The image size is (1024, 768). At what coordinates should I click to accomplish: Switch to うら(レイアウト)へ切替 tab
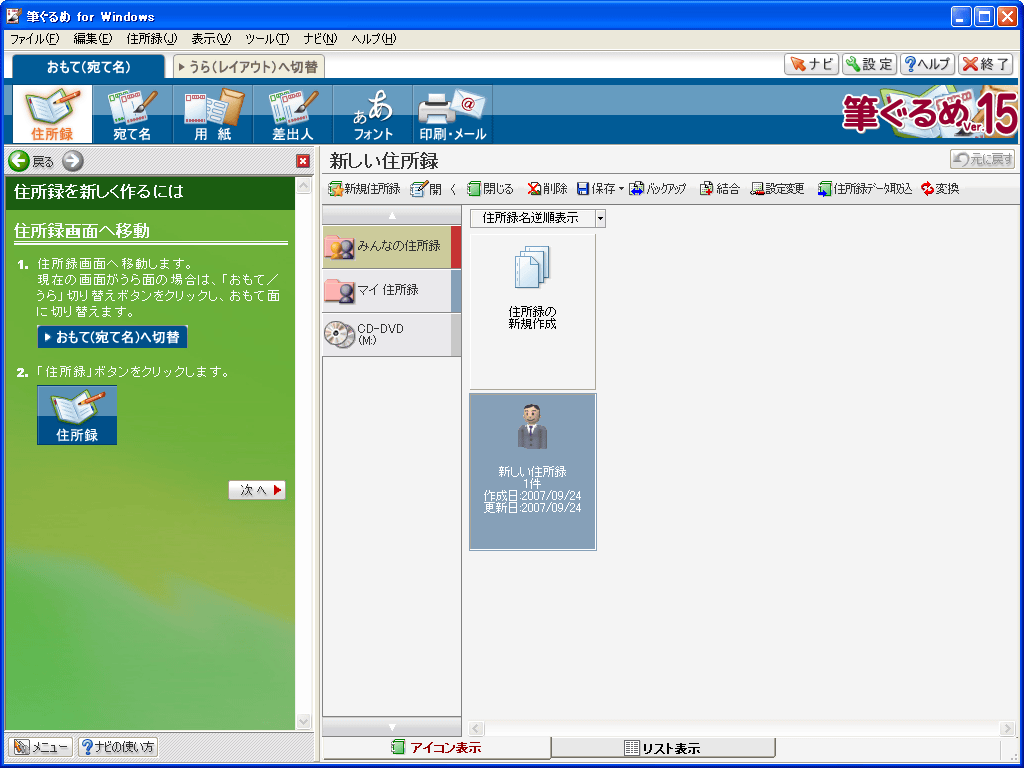click(x=248, y=67)
